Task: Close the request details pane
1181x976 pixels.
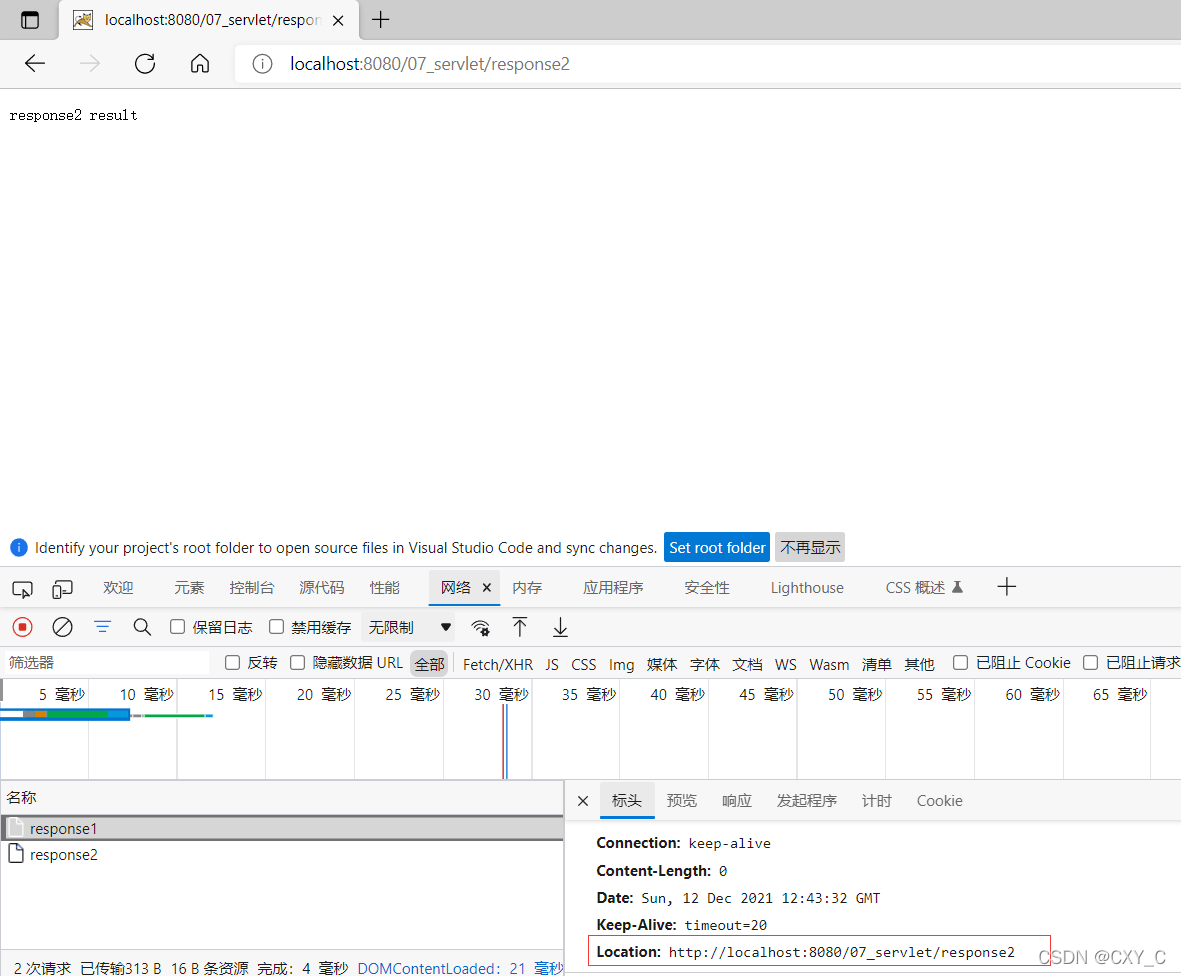Action: click(583, 801)
